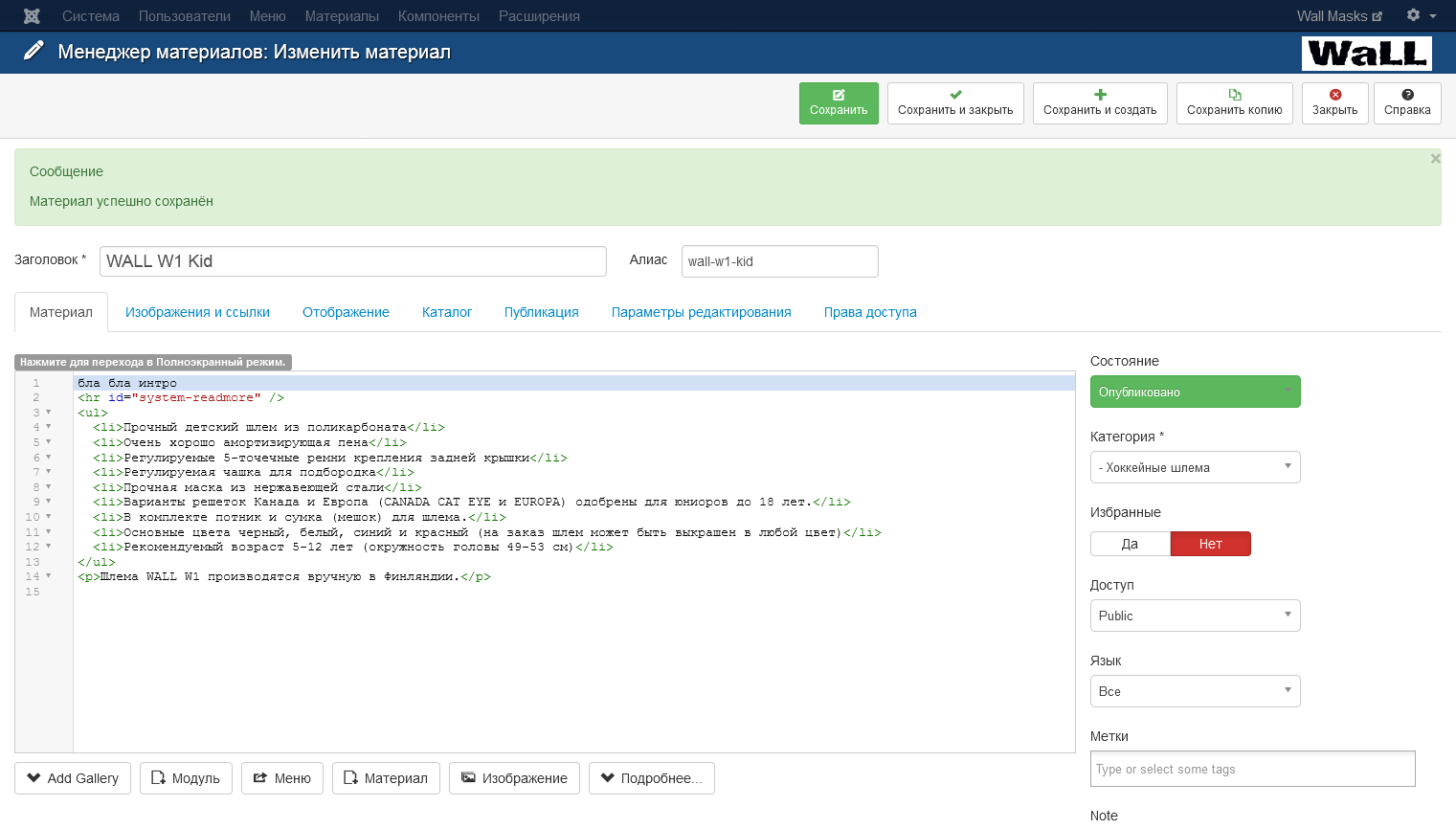Open Wall Masks site link
Screen dimensions: 1456x829
(x=1338, y=16)
